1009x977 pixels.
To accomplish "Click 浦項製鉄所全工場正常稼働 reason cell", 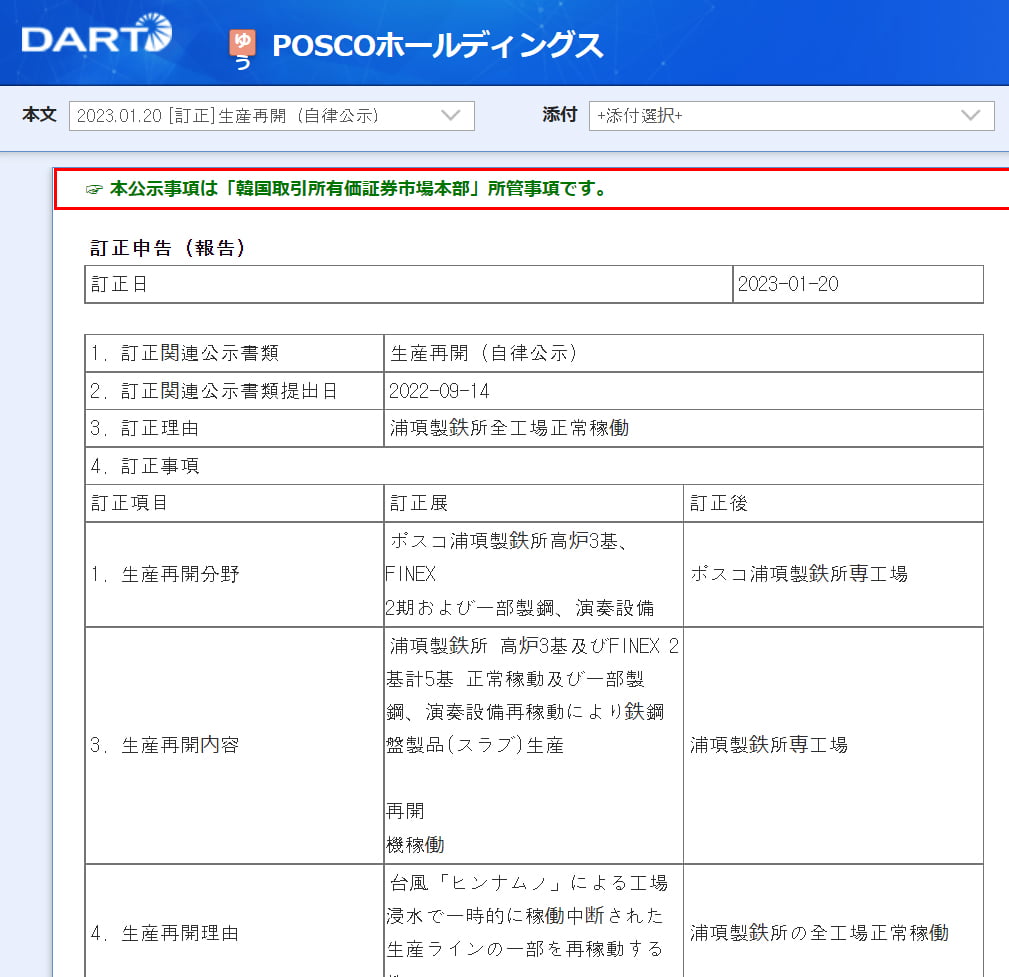I will 683,428.
